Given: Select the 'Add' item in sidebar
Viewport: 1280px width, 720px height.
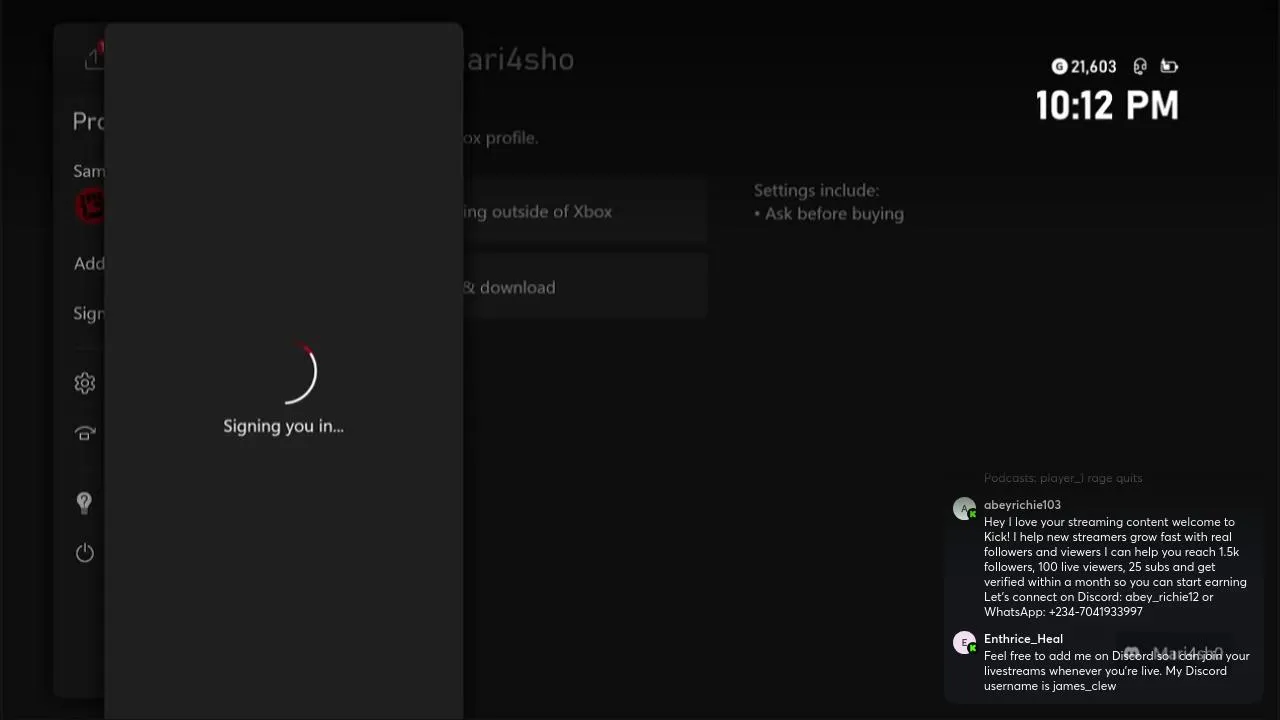Looking at the screenshot, I should pos(89,263).
